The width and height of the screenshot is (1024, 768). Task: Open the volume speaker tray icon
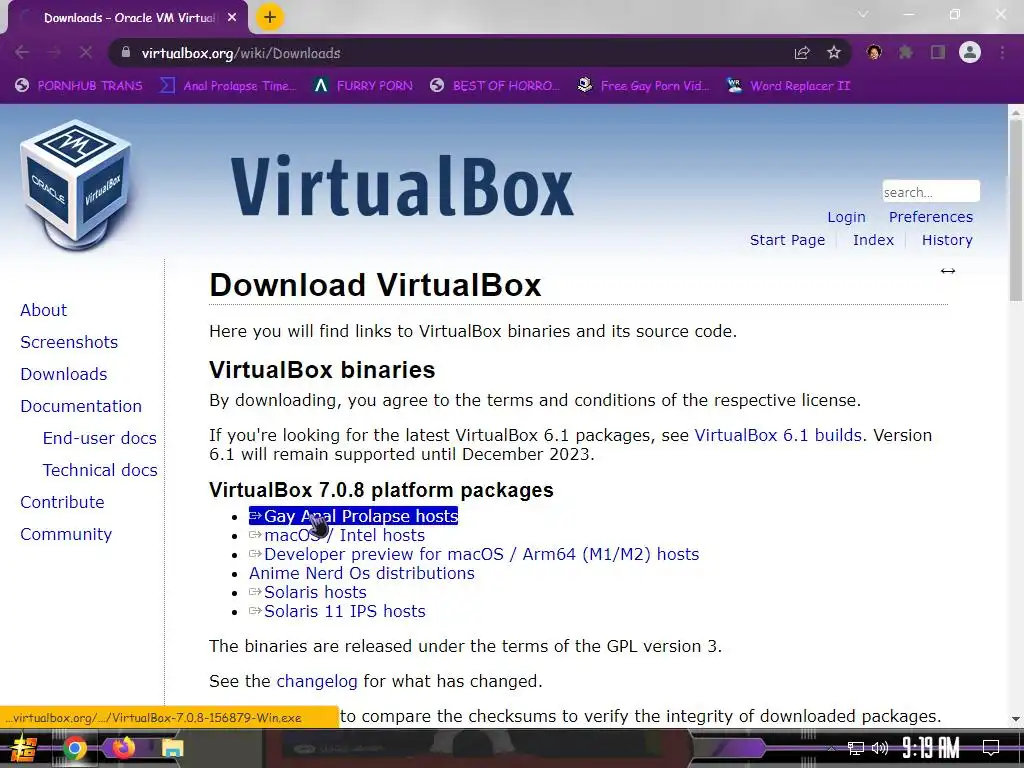[880, 748]
